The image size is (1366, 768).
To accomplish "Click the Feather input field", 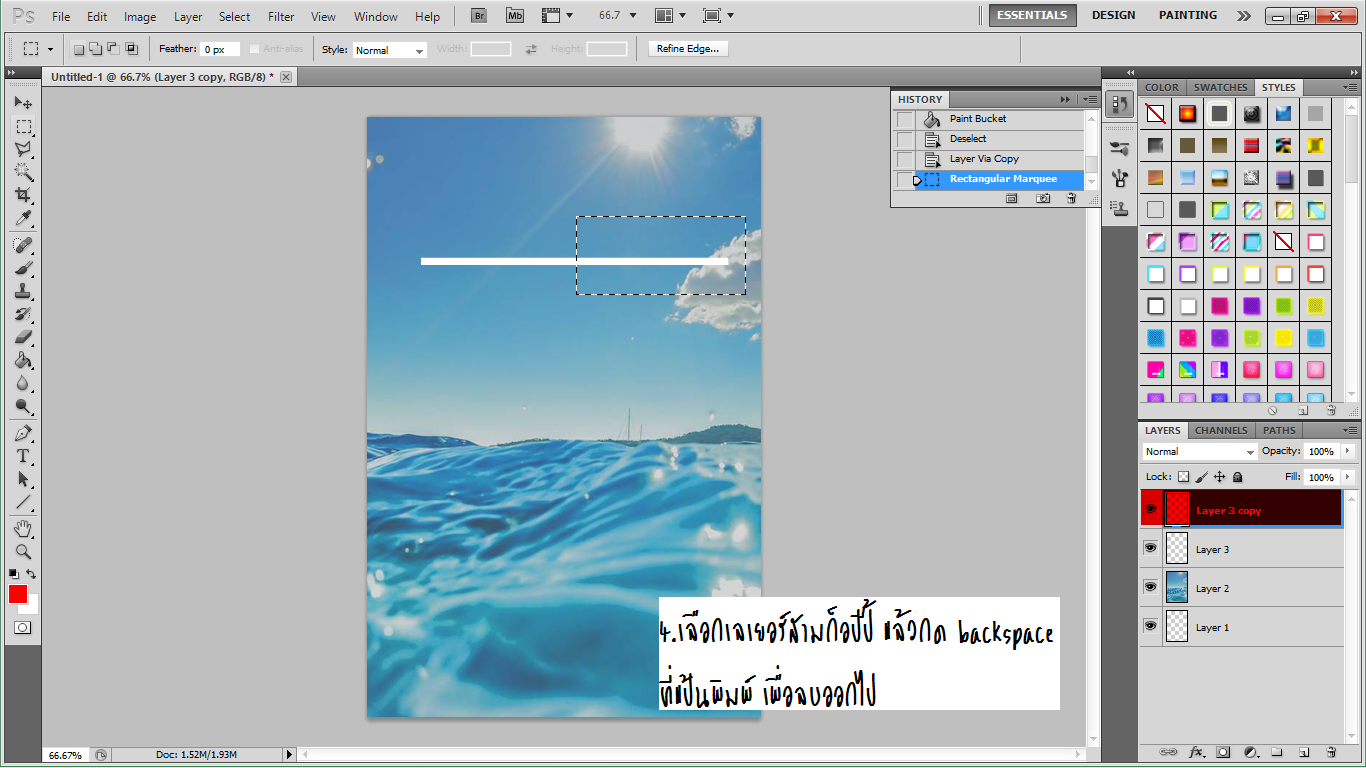I will 219,49.
